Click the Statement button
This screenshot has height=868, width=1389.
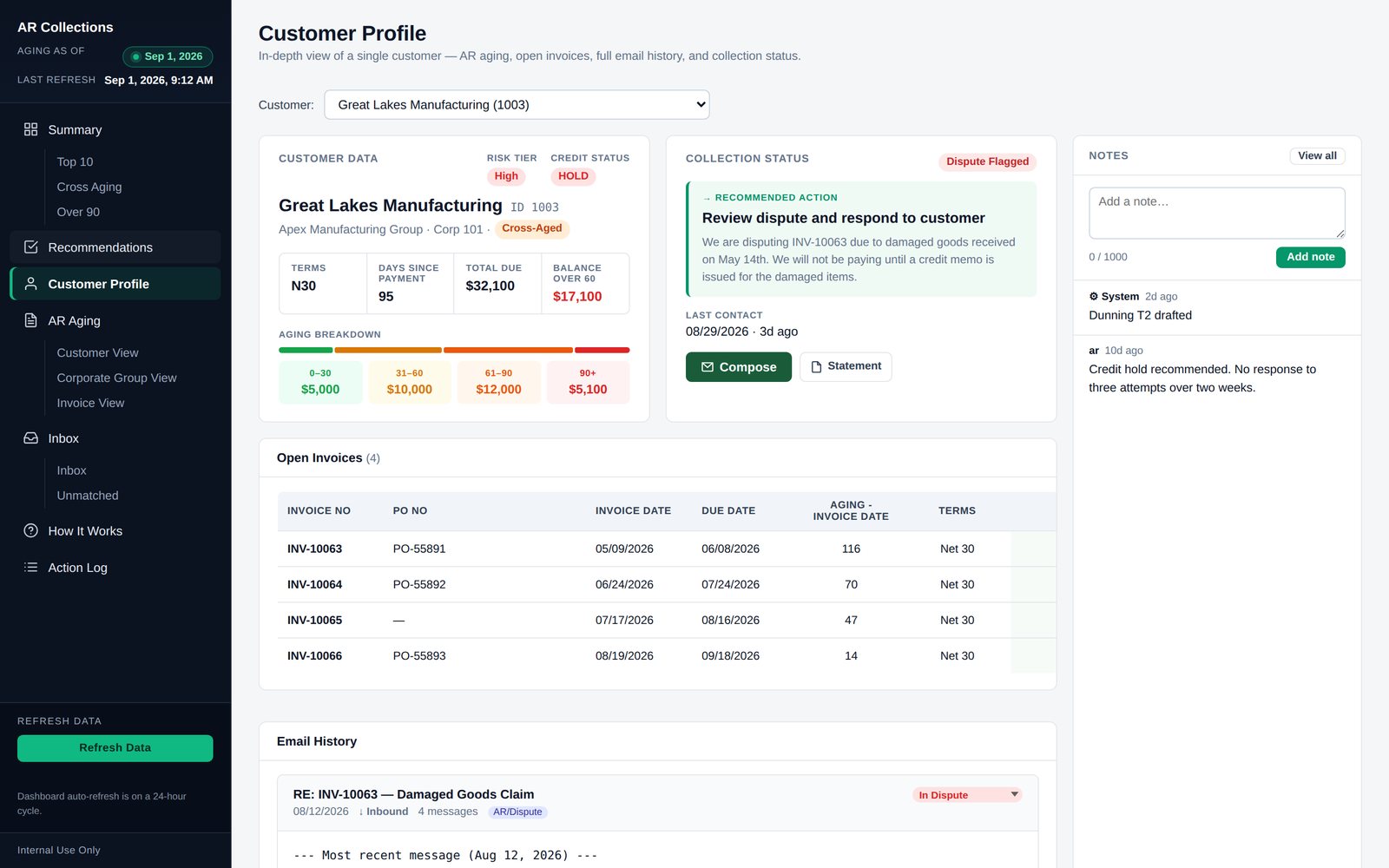[x=846, y=366]
